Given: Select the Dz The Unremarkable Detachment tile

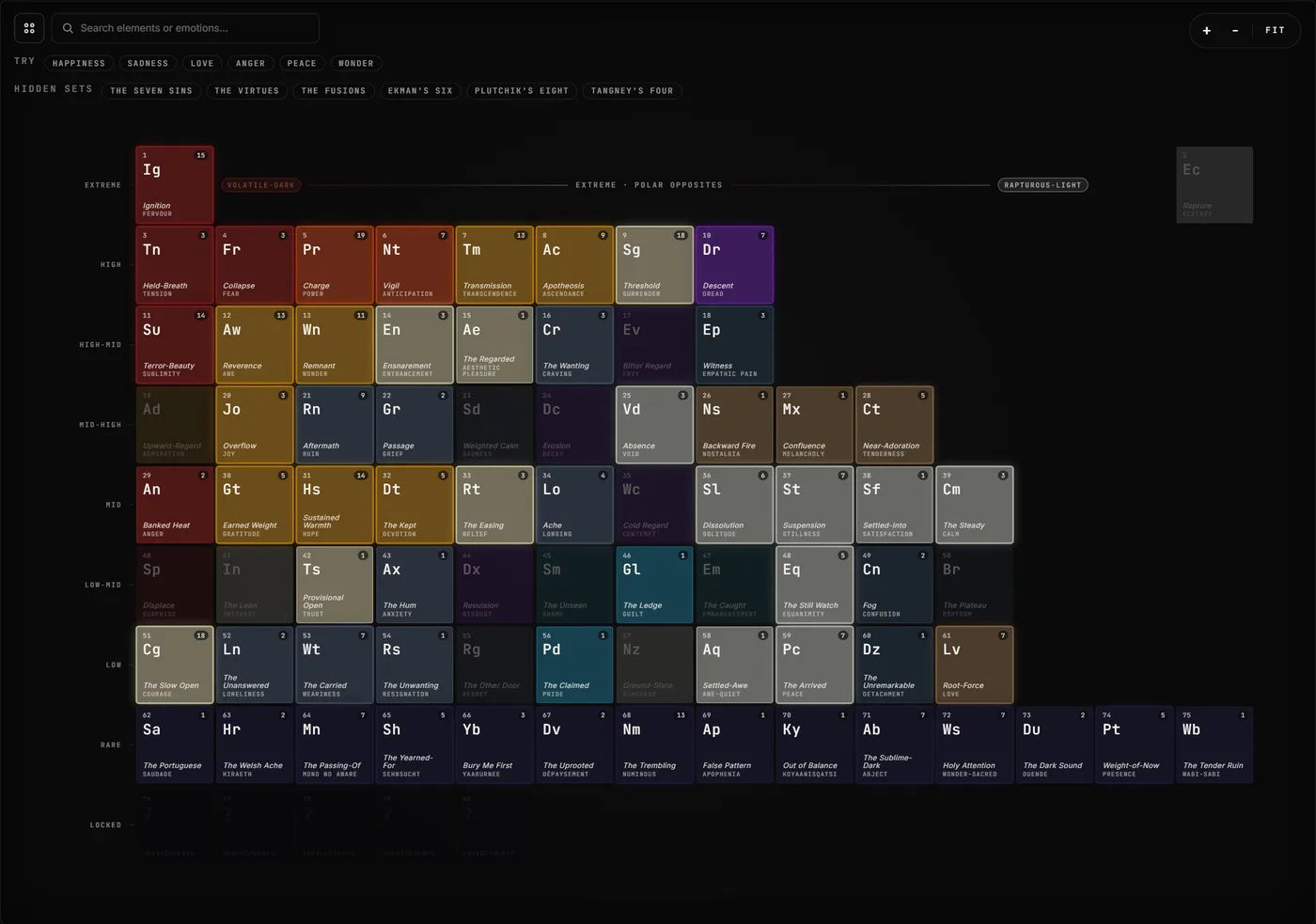Looking at the screenshot, I should pyautogui.click(x=894, y=664).
